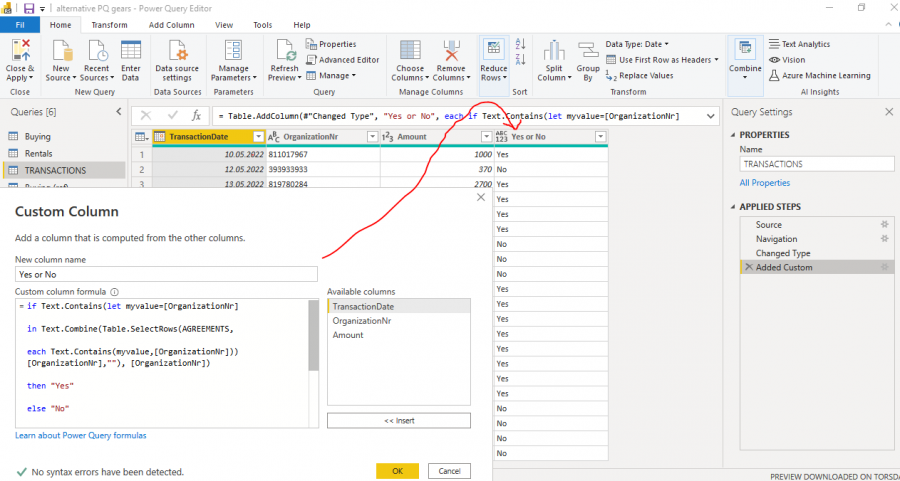Collapse the Queries pane
This screenshot has height=481, width=900.
[119, 112]
